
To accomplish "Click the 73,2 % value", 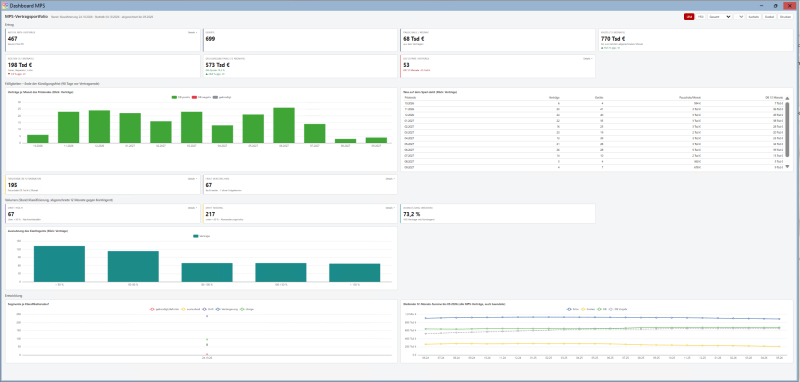I will click(413, 214).
